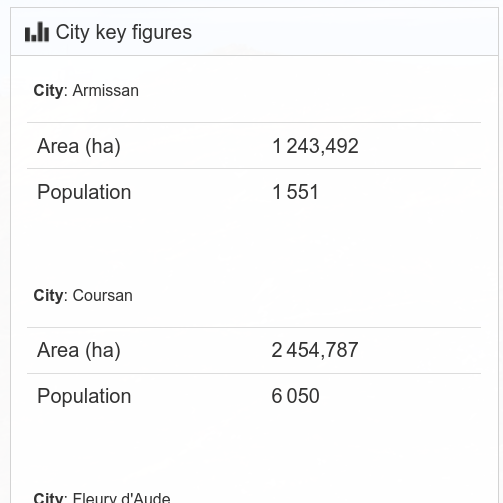503x503 pixels.
Task: Click the Area (ha) label under Coursan
Action: pyautogui.click(x=79, y=351)
